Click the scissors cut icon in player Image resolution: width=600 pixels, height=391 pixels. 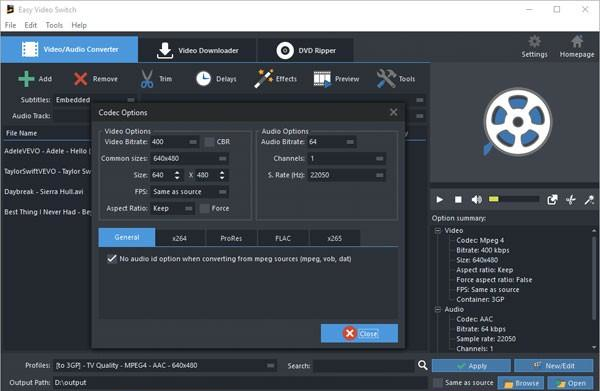pos(571,199)
